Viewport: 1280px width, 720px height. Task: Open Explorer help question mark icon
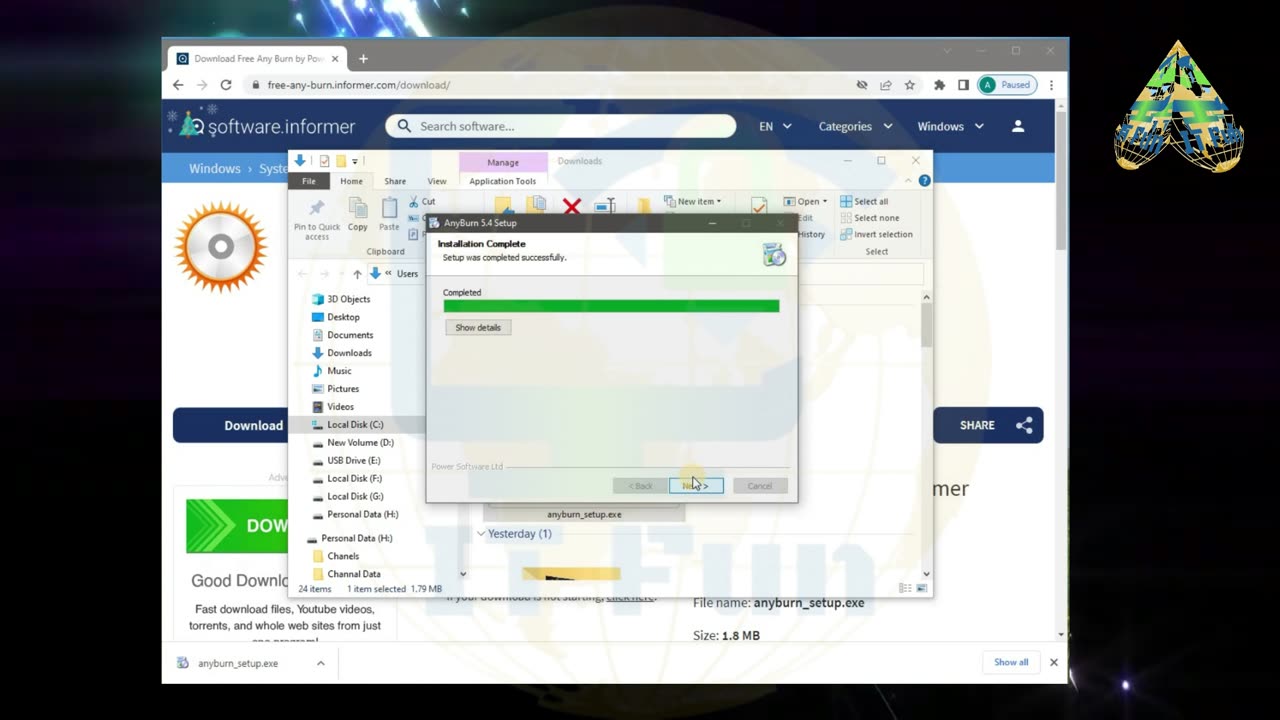924,181
